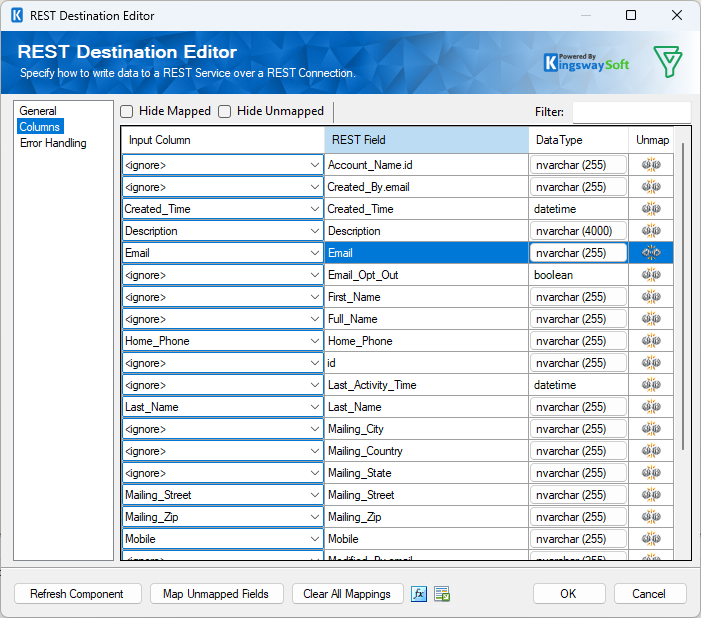The width and height of the screenshot is (701, 618).
Task: Open Mobile input column dropdown
Action: pyautogui.click(x=315, y=539)
